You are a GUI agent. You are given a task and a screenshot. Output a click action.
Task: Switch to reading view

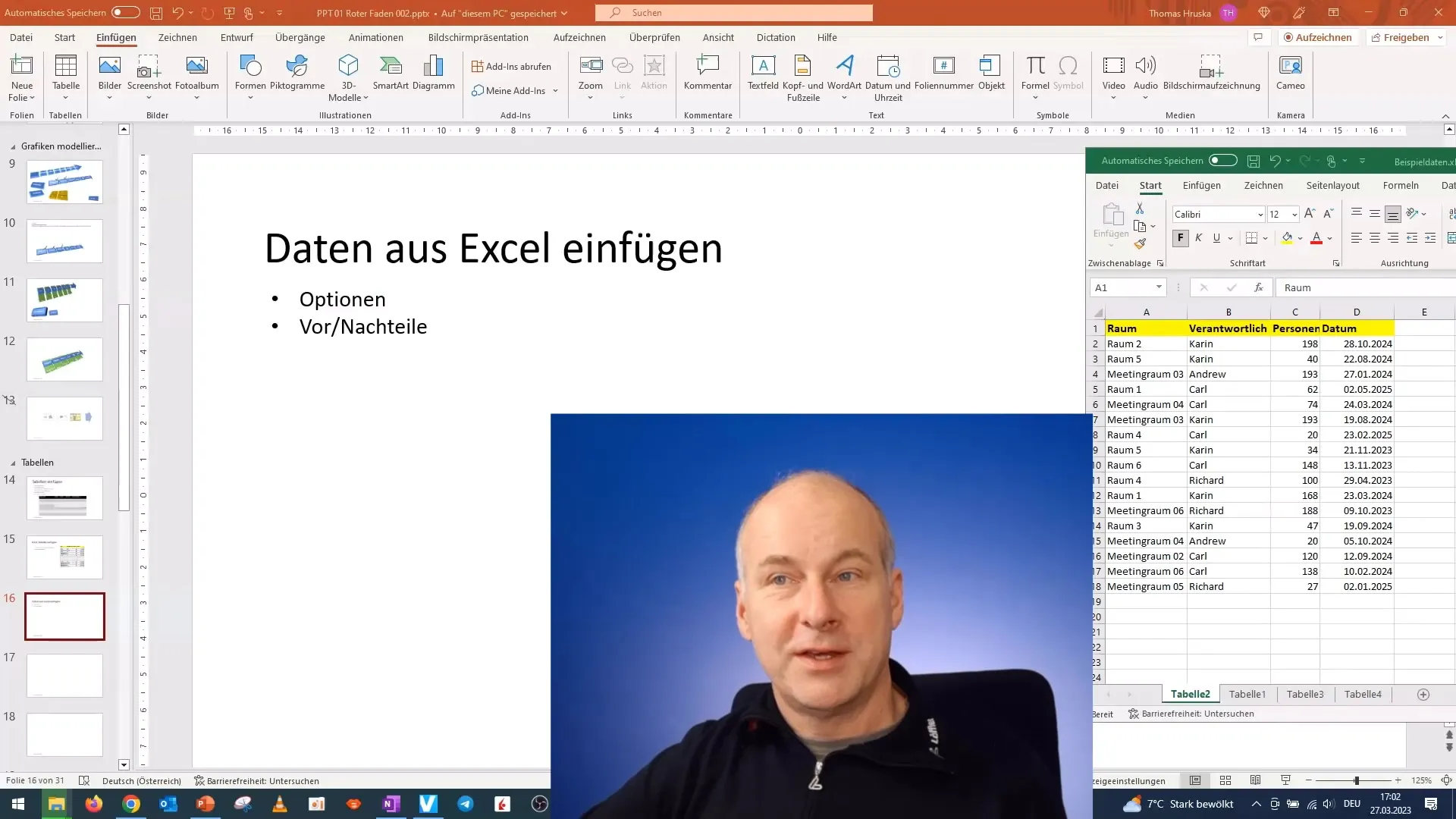point(1255,780)
